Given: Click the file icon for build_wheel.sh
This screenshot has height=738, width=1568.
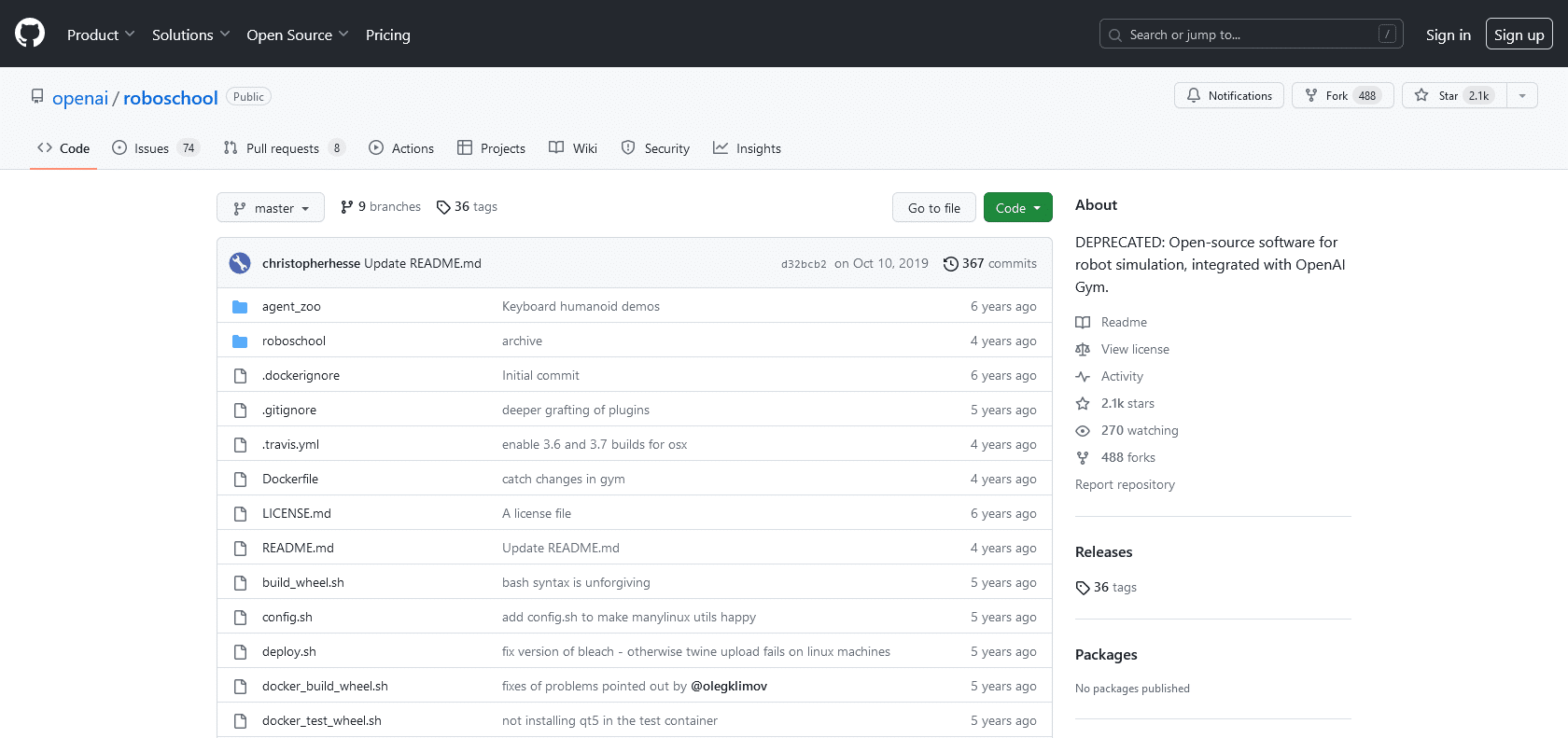Looking at the screenshot, I should tap(240, 582).
